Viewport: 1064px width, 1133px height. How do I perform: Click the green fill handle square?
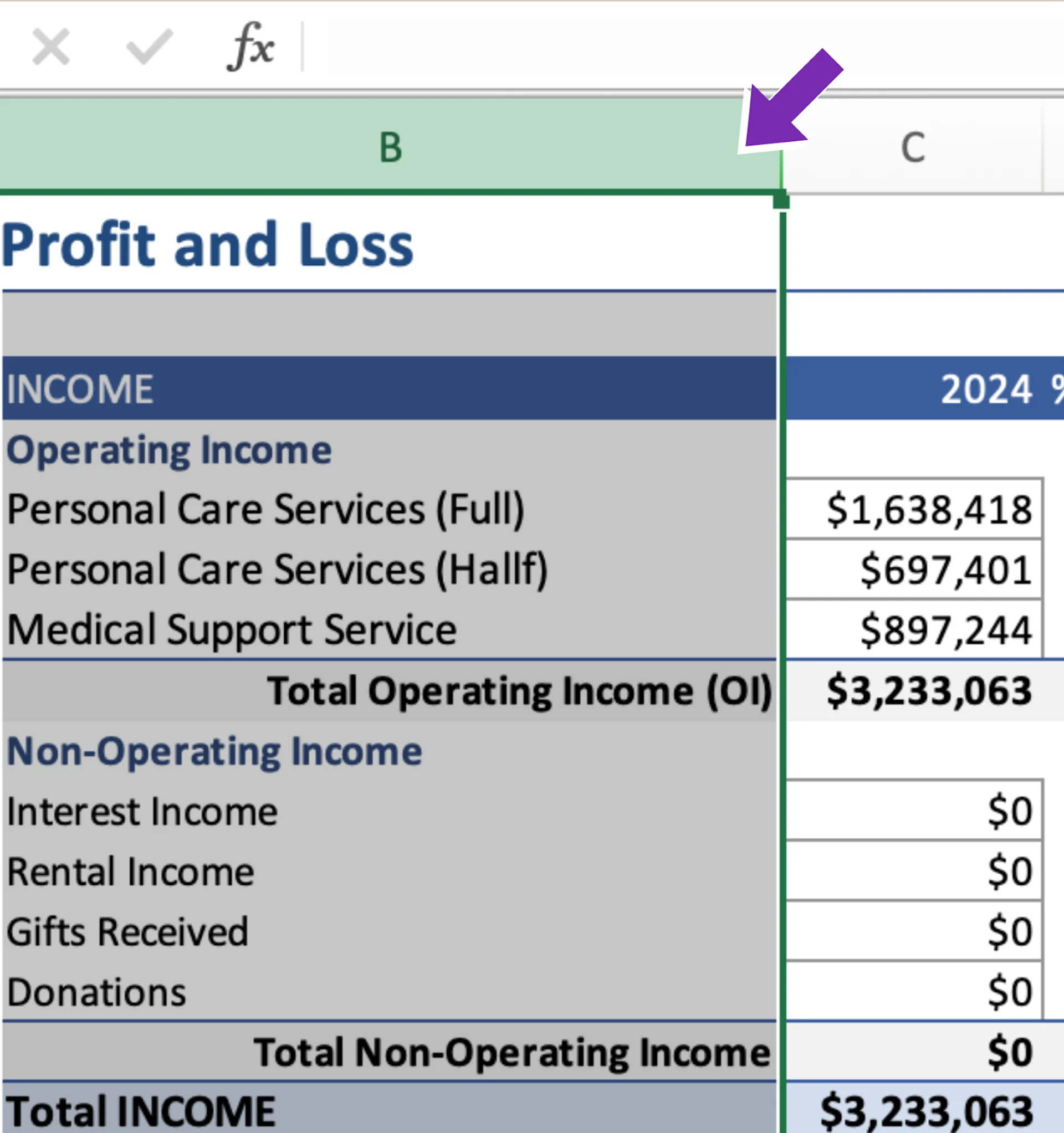coord(781,201)
